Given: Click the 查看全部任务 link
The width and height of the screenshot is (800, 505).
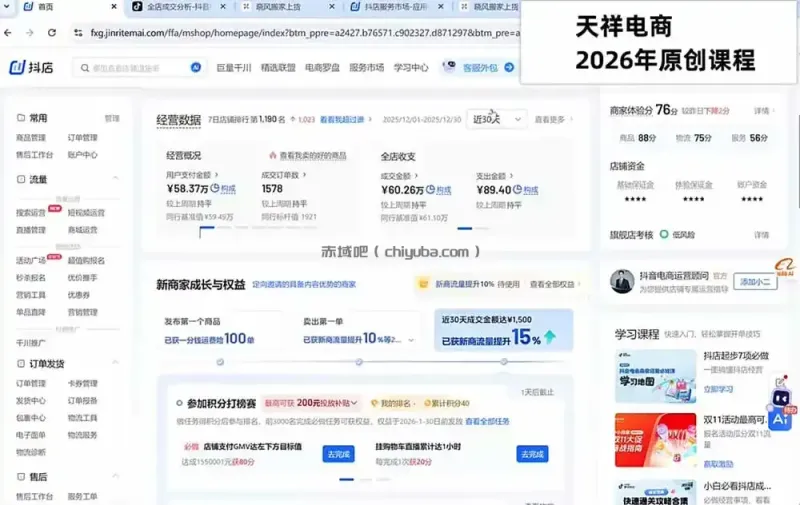Looking at the screenshot, I should [487, 421].
